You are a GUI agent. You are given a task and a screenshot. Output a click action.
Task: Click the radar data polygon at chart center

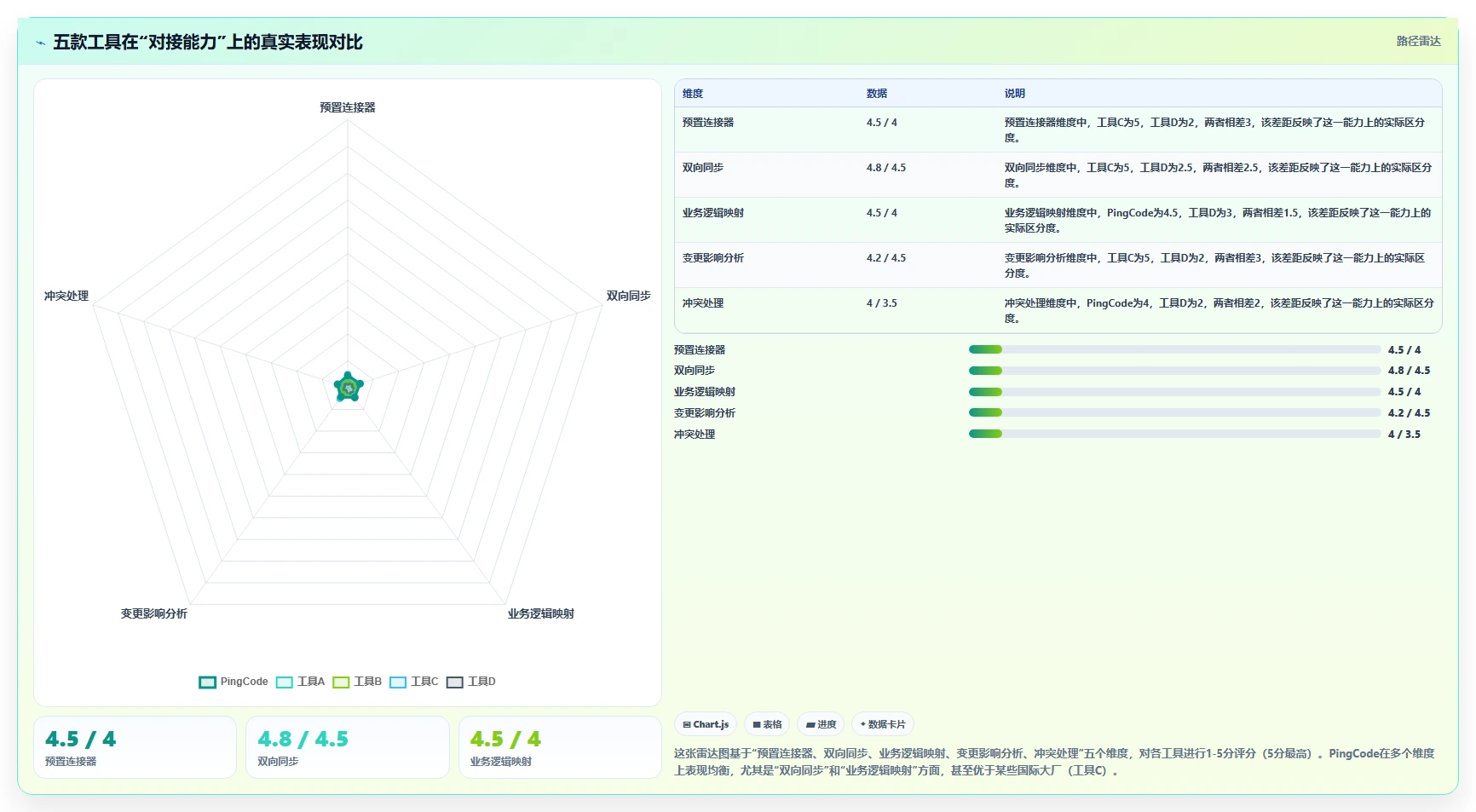pos(349,388)
